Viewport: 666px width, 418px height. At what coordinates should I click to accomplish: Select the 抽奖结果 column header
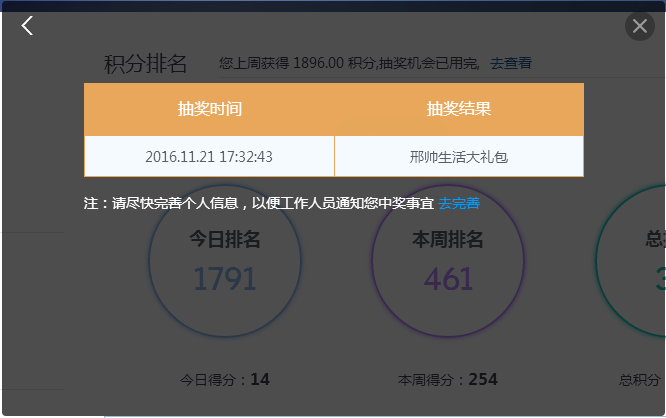(459, 109)
